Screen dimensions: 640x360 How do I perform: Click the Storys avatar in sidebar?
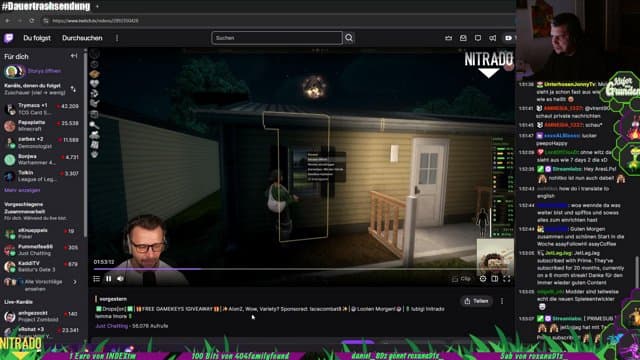[x=14, y=71]
